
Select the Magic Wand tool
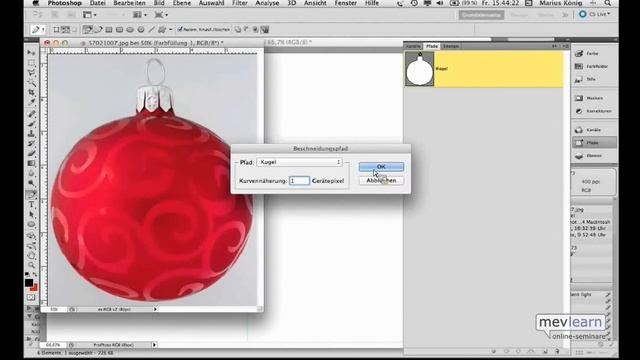[31, 82]
